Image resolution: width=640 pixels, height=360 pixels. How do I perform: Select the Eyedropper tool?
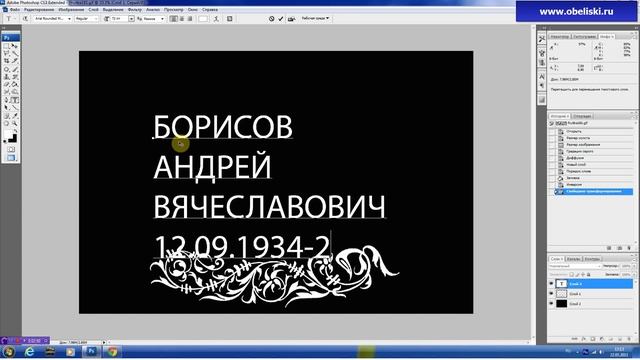[15, 116]
